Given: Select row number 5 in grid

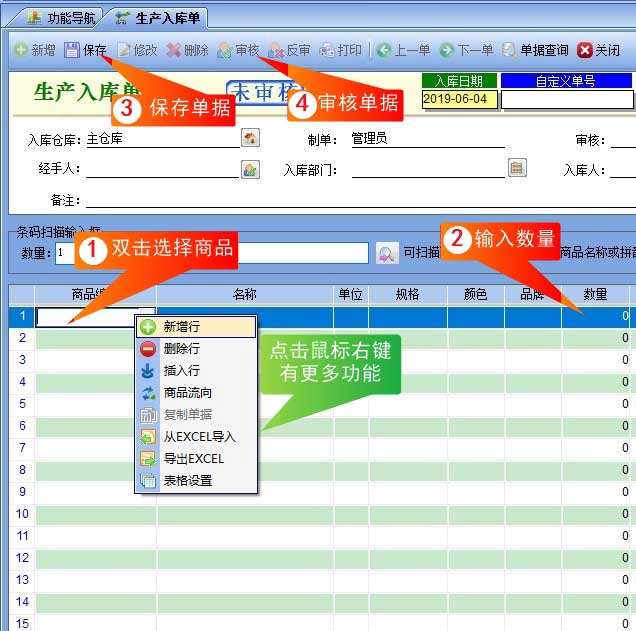Looking at the screenshot, I should tap(22, 404).
